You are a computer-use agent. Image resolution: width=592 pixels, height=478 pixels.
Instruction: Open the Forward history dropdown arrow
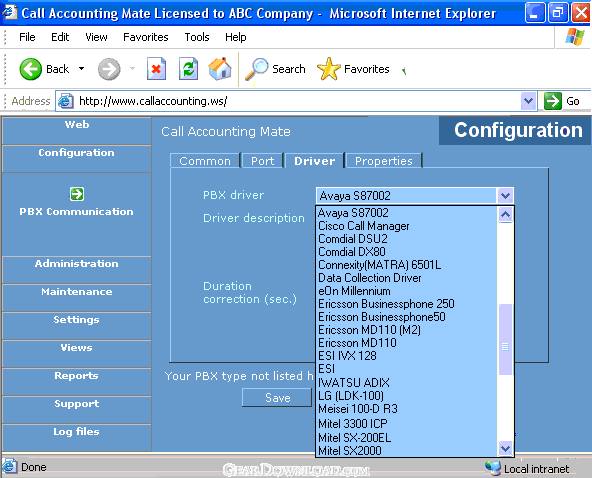pyautogui.click(x=133, y=69)
